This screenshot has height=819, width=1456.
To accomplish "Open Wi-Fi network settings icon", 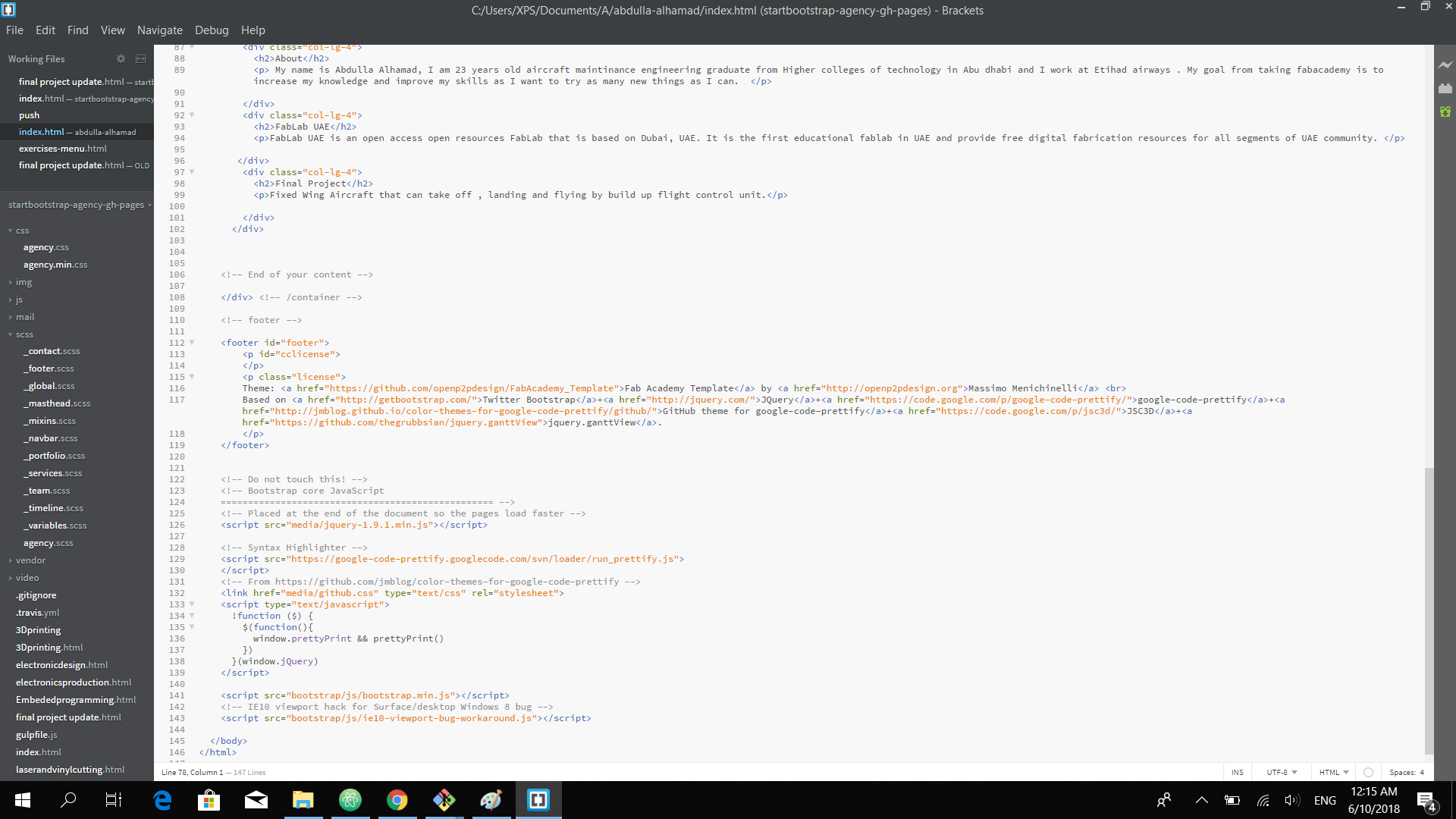I will pyautogui.click(x=1263, y=800).
